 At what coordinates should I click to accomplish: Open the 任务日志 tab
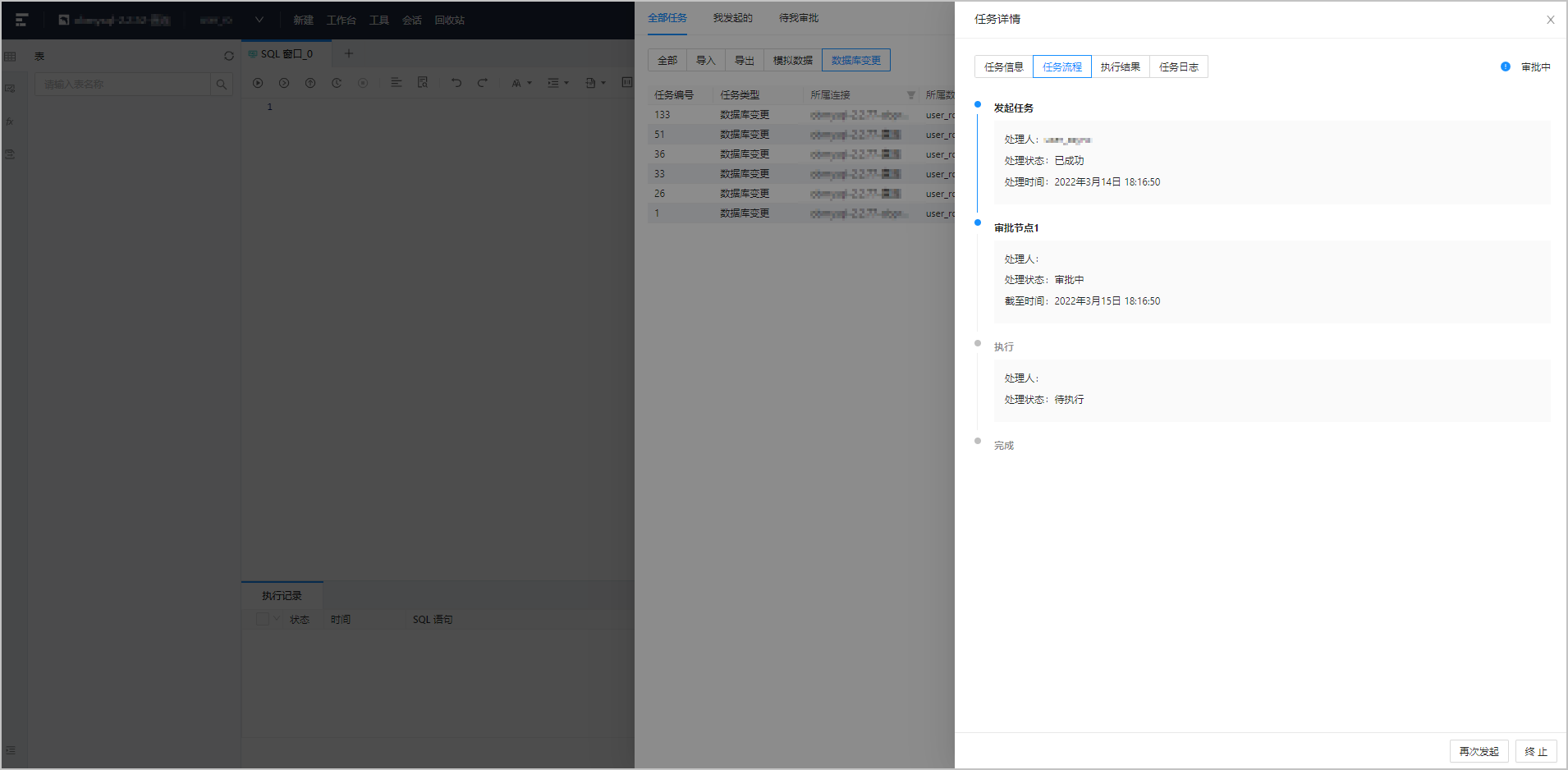pos(1178,66)
